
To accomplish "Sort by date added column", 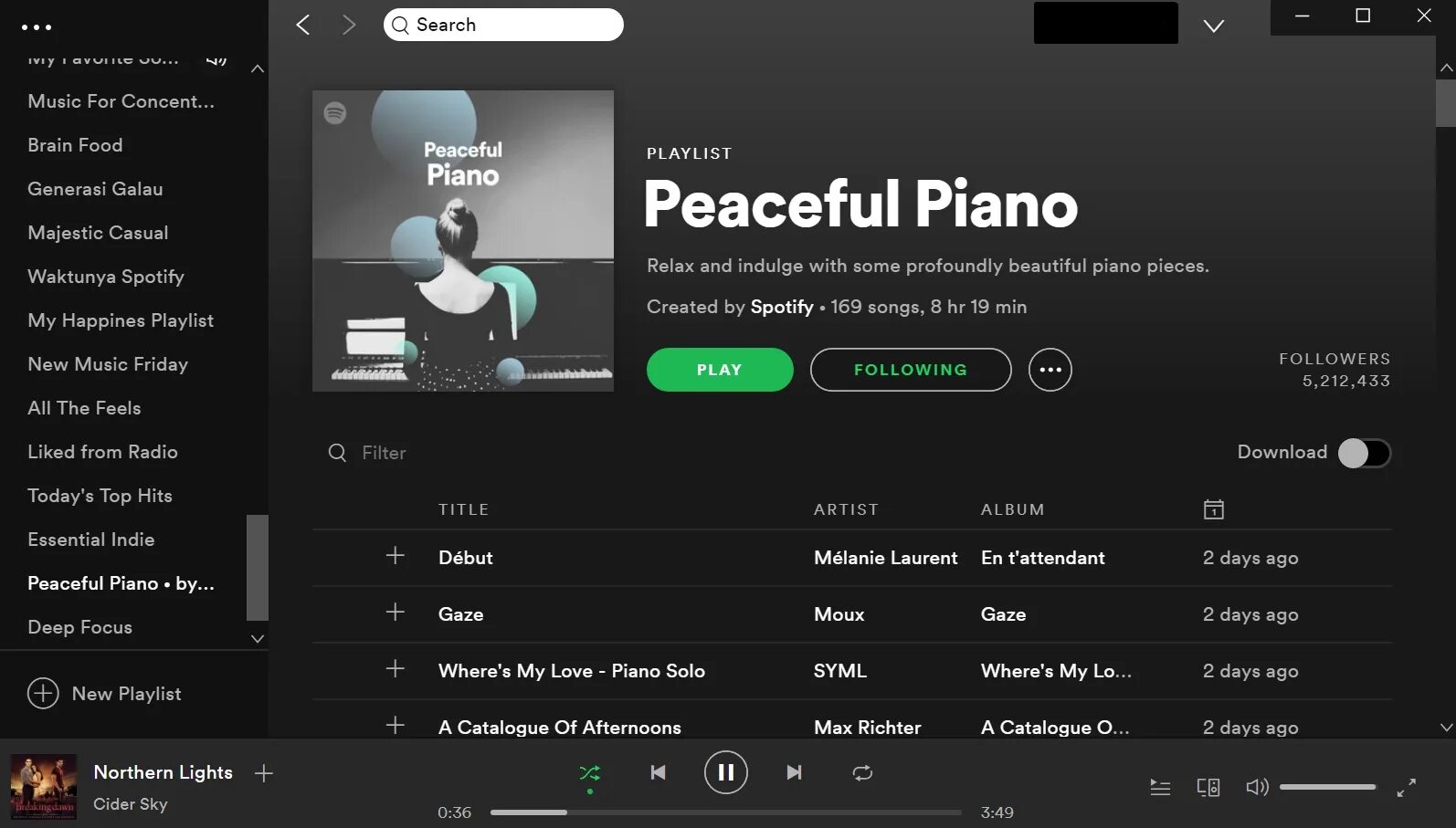I will click(x=1213, y=509).
